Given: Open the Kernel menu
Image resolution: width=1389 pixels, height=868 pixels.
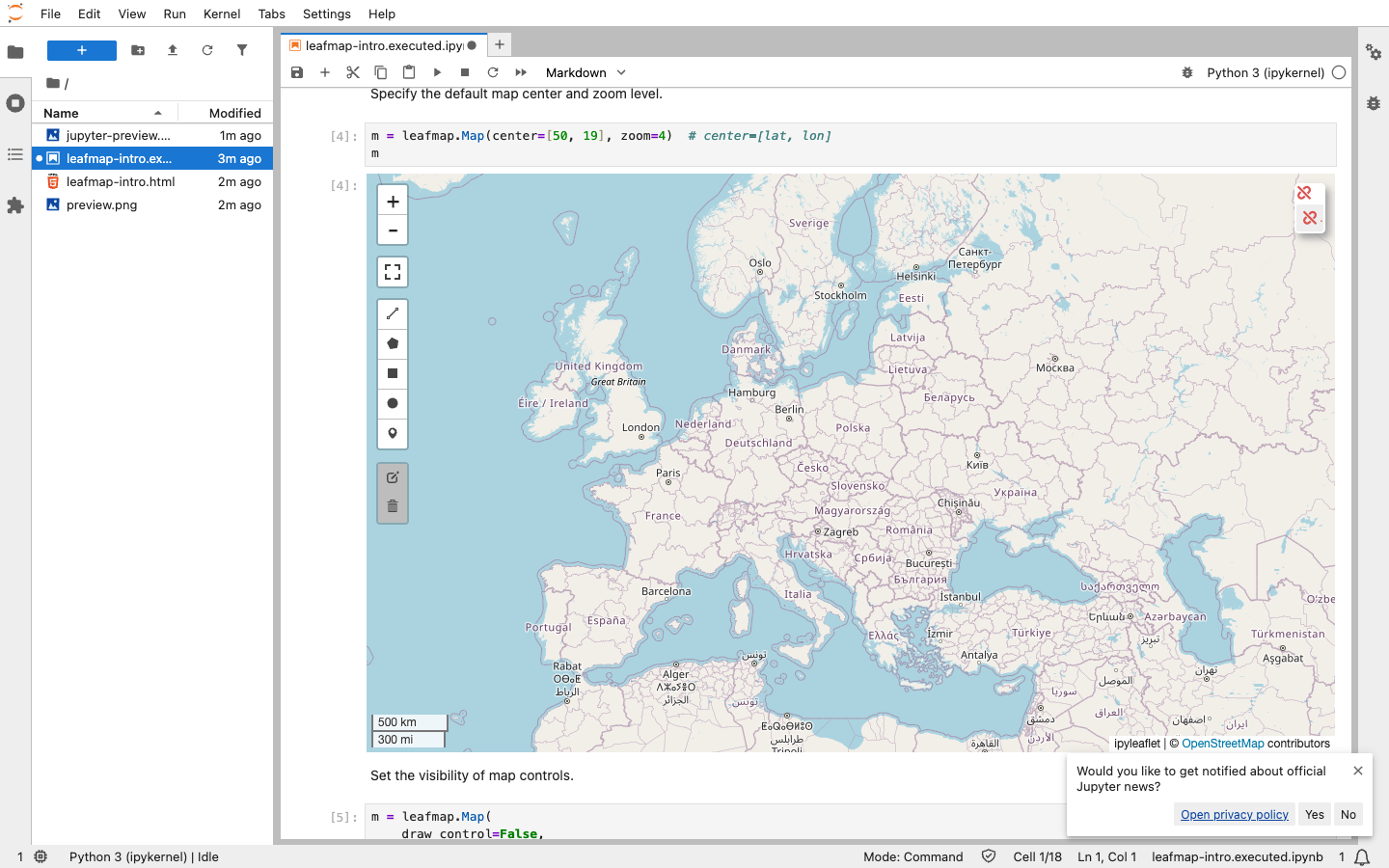Looking at the screenshot, I should (x=222, y=14).
